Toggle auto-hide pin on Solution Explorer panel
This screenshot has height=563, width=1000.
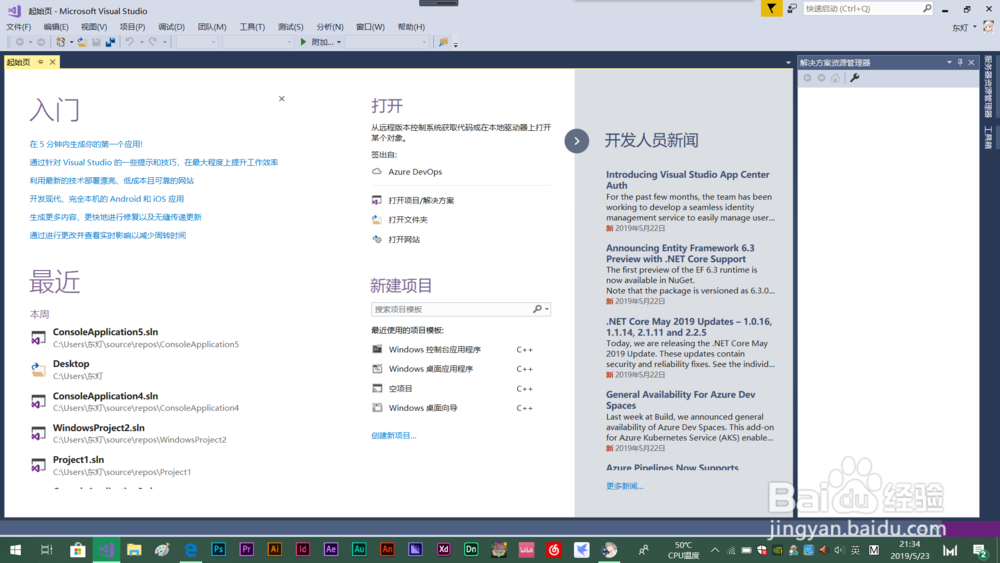(960, 62)
